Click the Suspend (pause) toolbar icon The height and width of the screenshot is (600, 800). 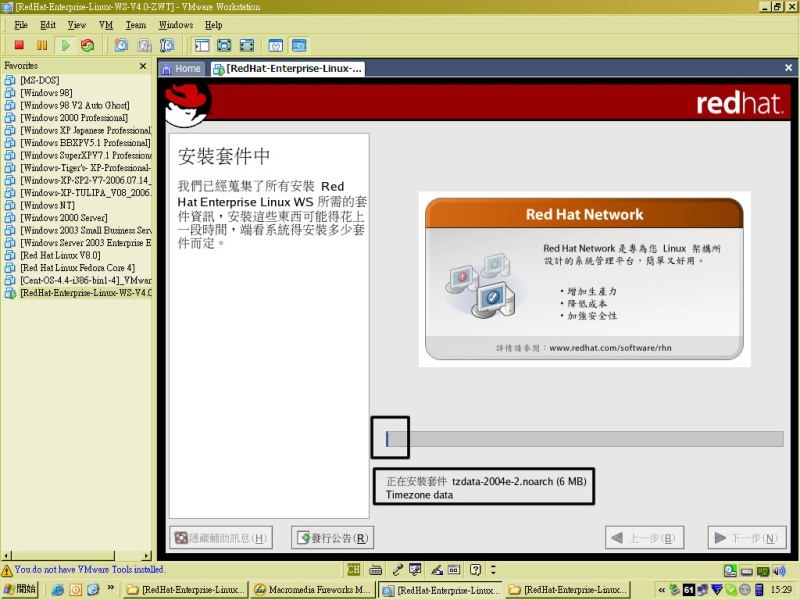(42, 45)
